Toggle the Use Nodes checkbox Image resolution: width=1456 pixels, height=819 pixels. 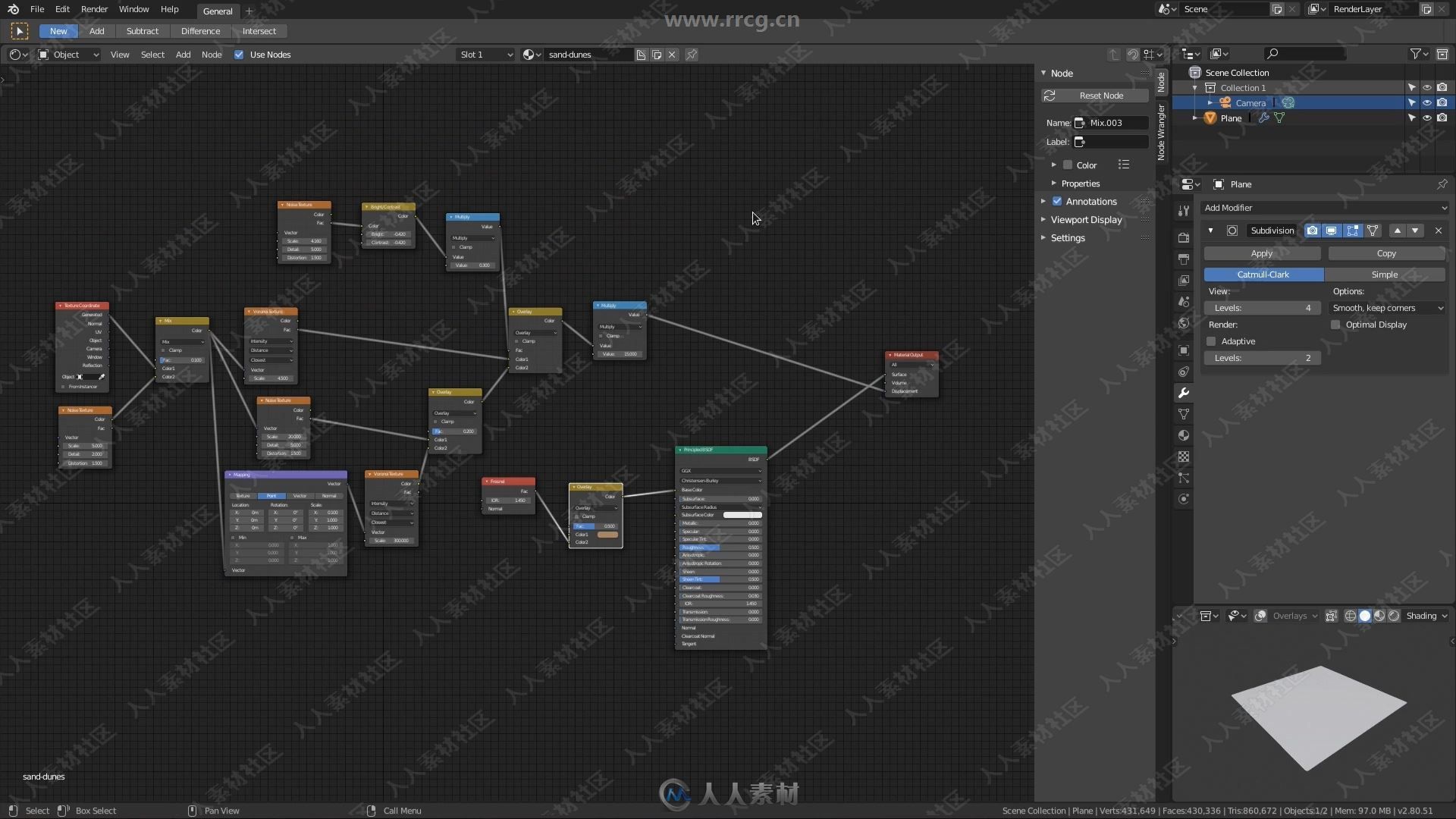tap(239, 54)
